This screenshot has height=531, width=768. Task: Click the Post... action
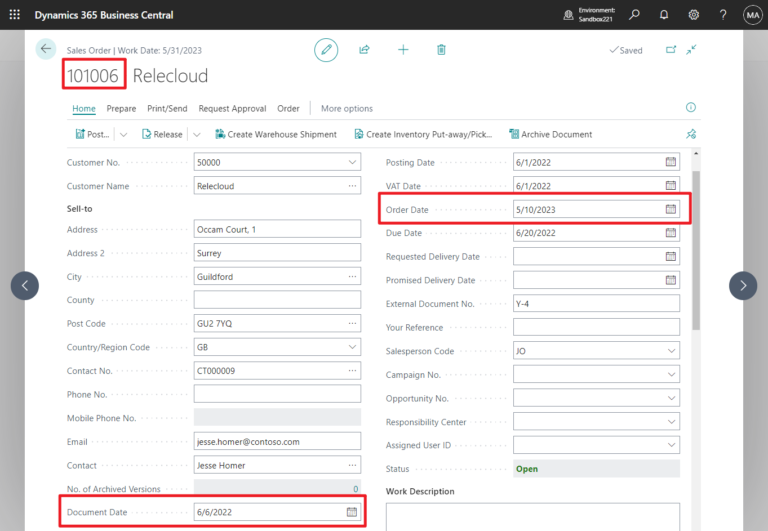tap(92, 134)
